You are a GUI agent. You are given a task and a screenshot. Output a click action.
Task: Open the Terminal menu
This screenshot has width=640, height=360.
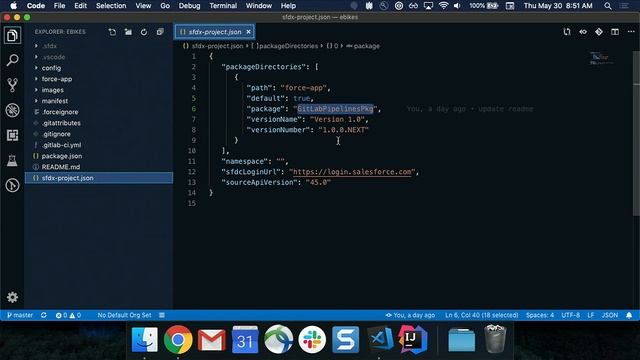(223, 6)
